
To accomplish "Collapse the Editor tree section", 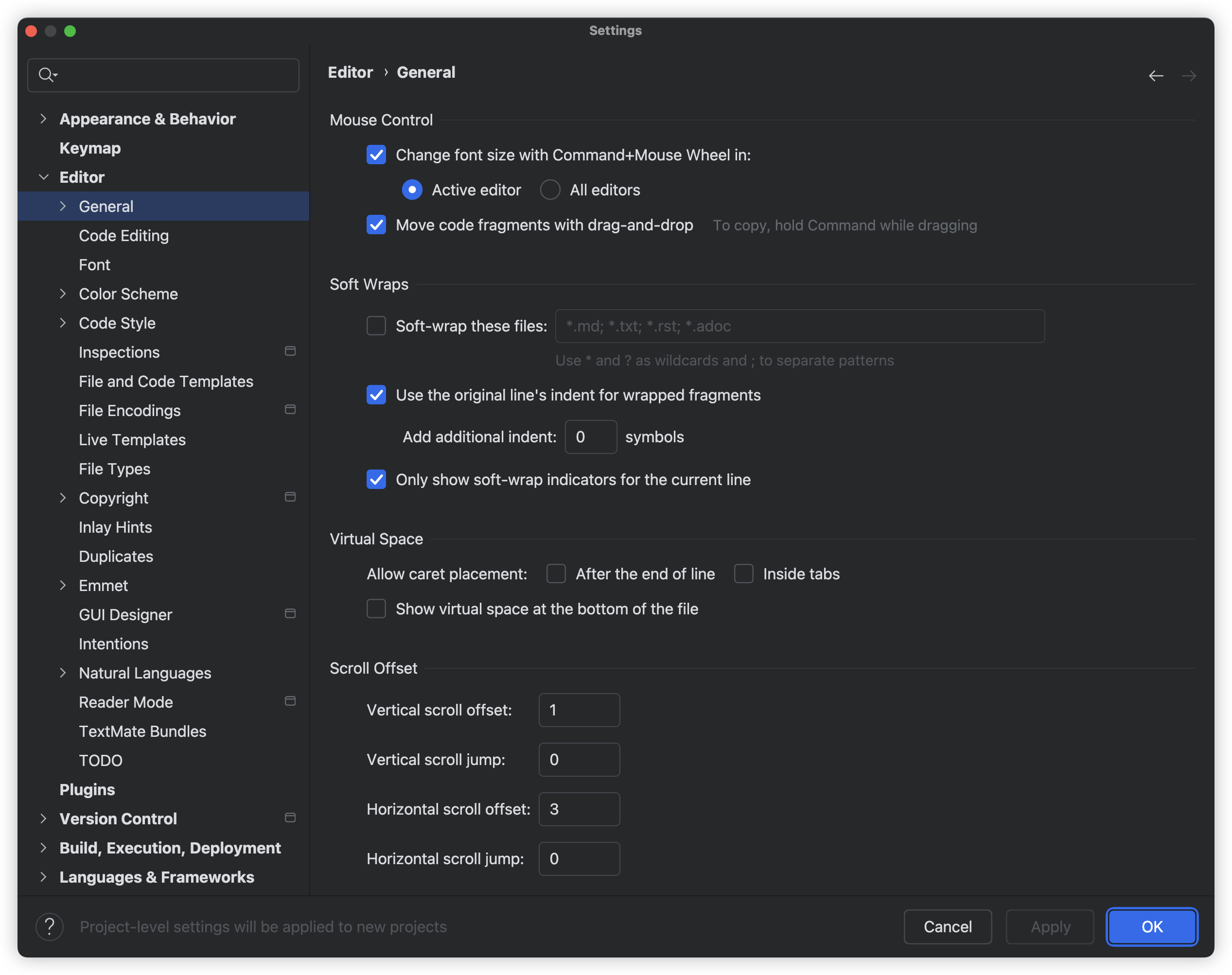I will pyautogui.click(x=43, y=177).
